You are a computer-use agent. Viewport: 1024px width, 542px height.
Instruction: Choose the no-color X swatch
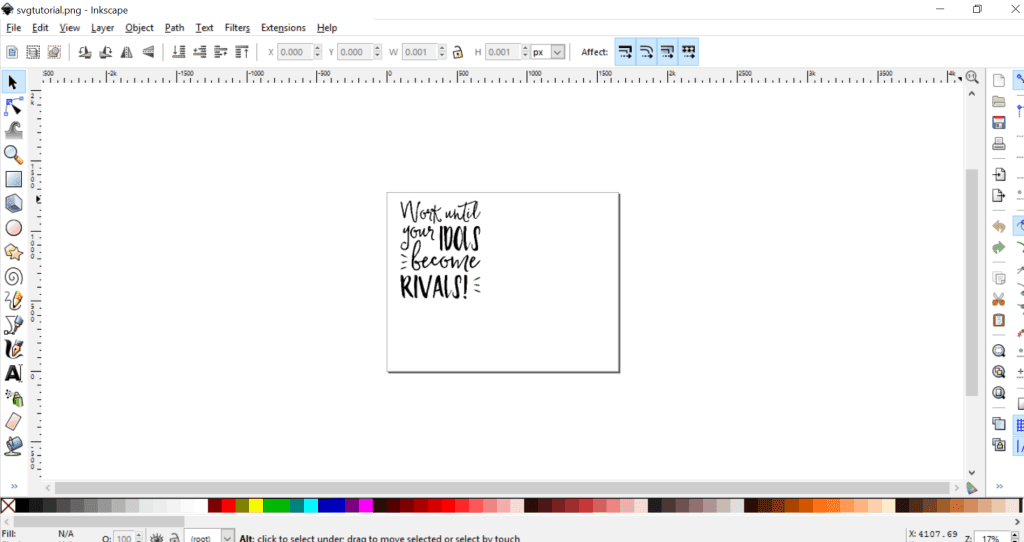8,505
